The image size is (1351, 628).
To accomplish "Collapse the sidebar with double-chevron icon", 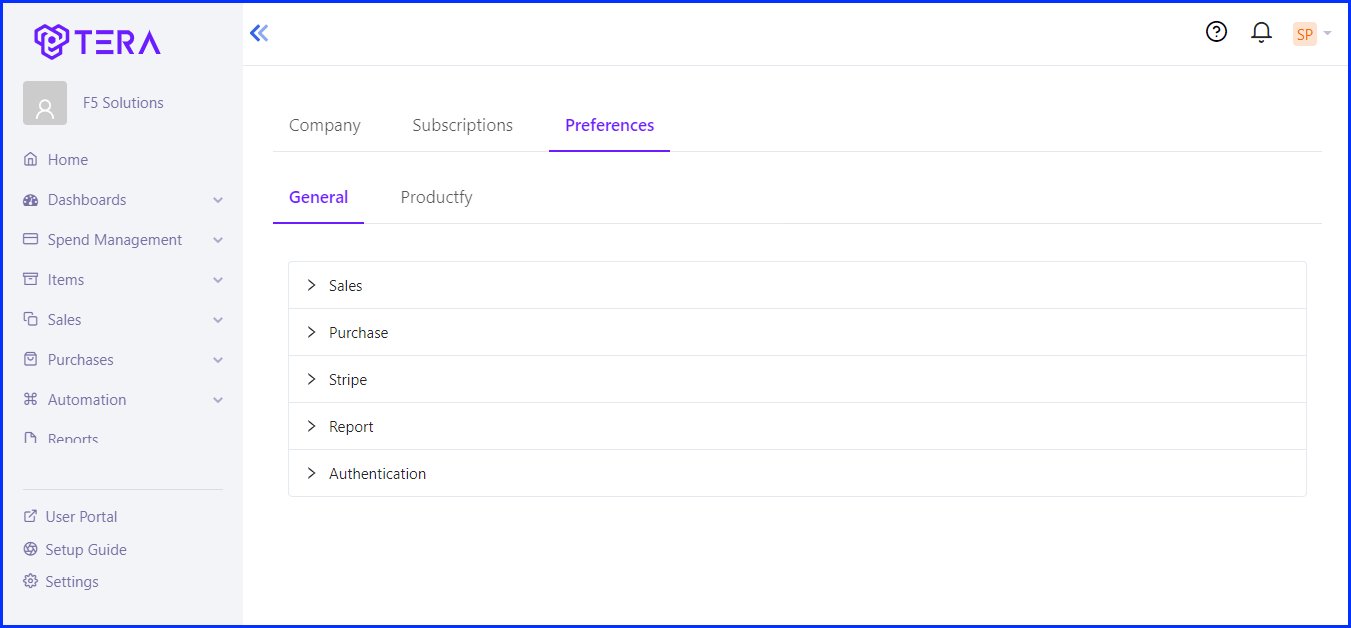I will tap(259, 33).
